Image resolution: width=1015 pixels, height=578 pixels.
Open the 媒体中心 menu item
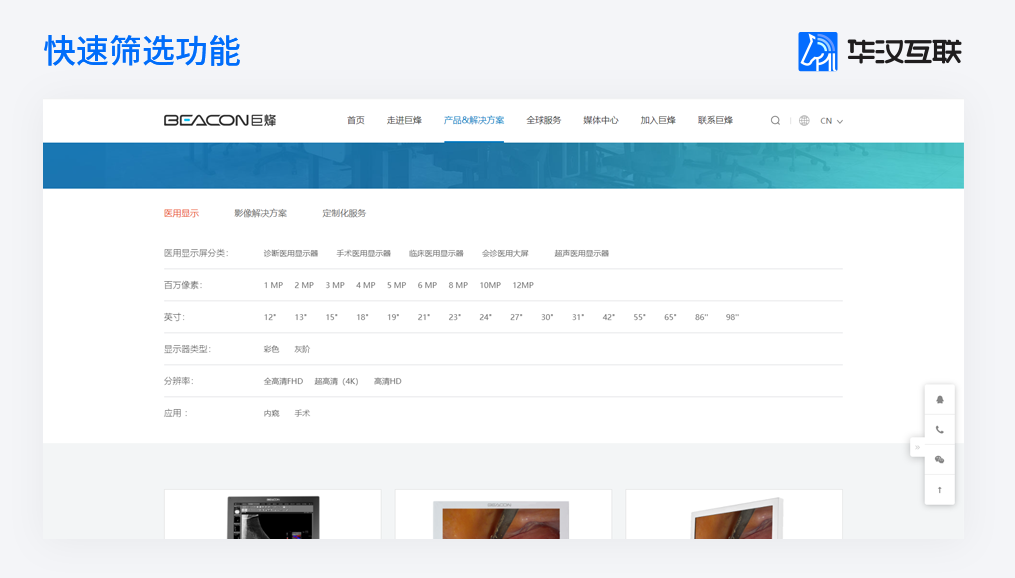click(601, 120)
